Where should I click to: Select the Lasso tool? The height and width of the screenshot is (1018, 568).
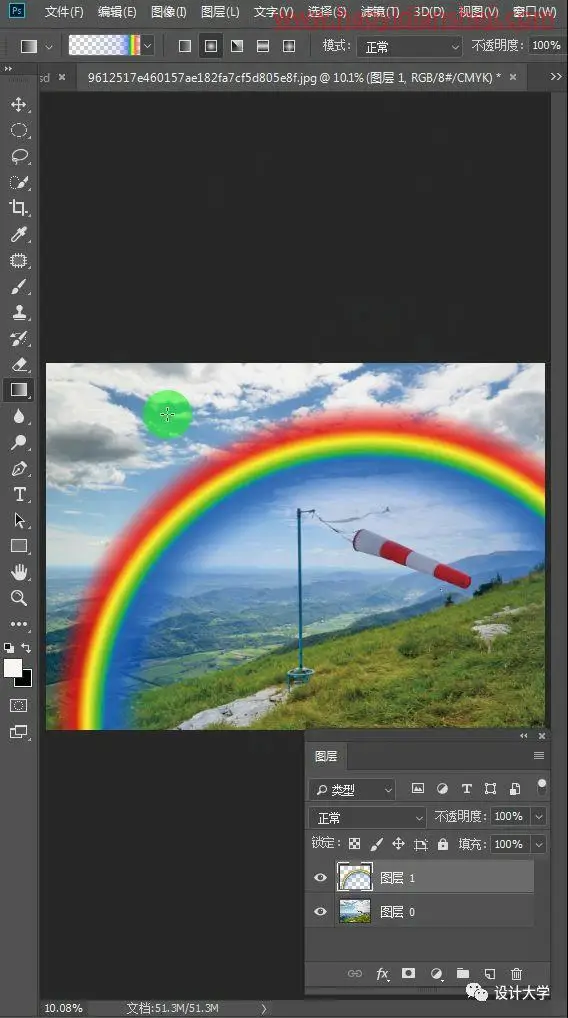click(x=19, y=156)
